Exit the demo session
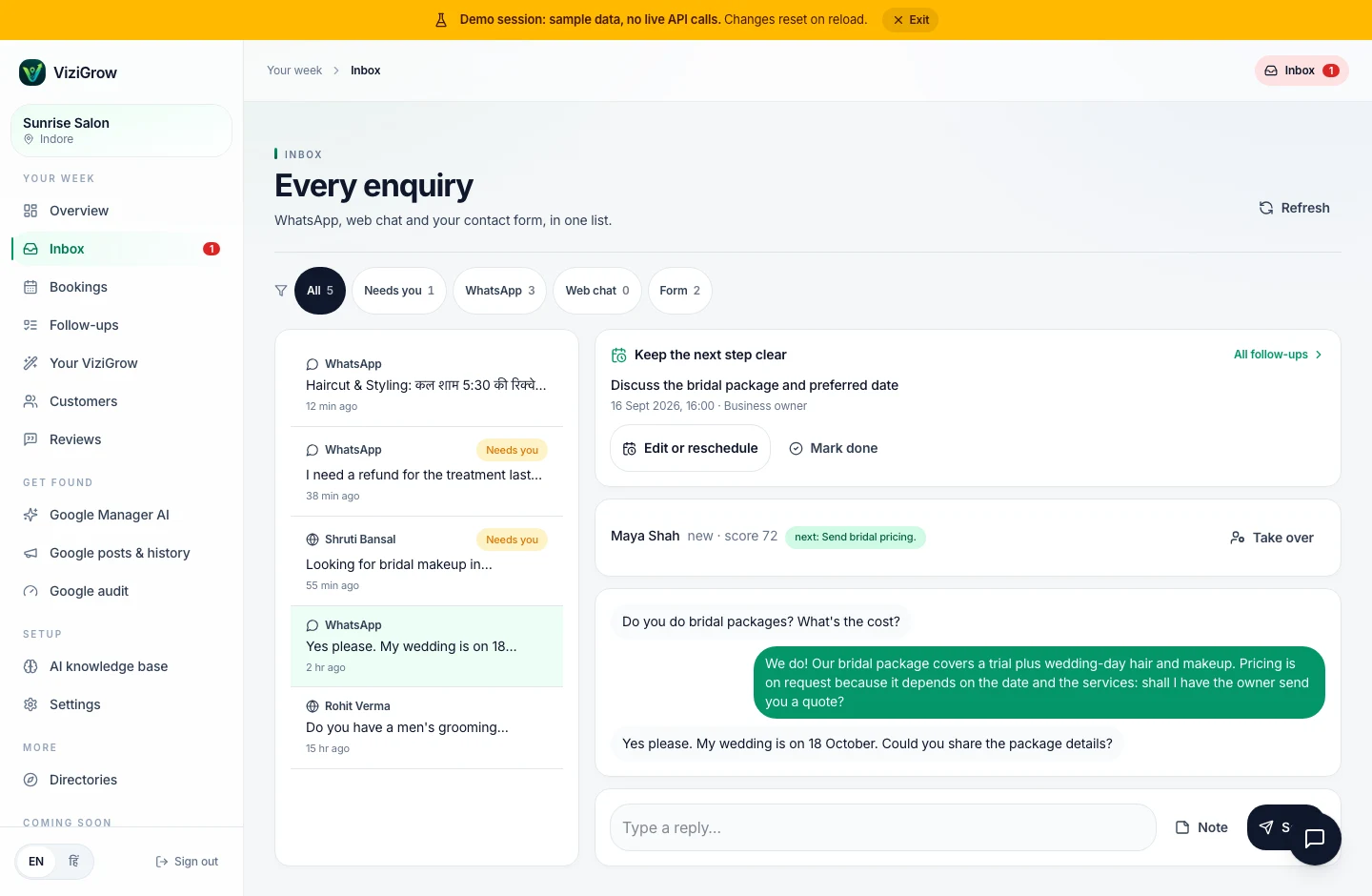 click(910, 20)
